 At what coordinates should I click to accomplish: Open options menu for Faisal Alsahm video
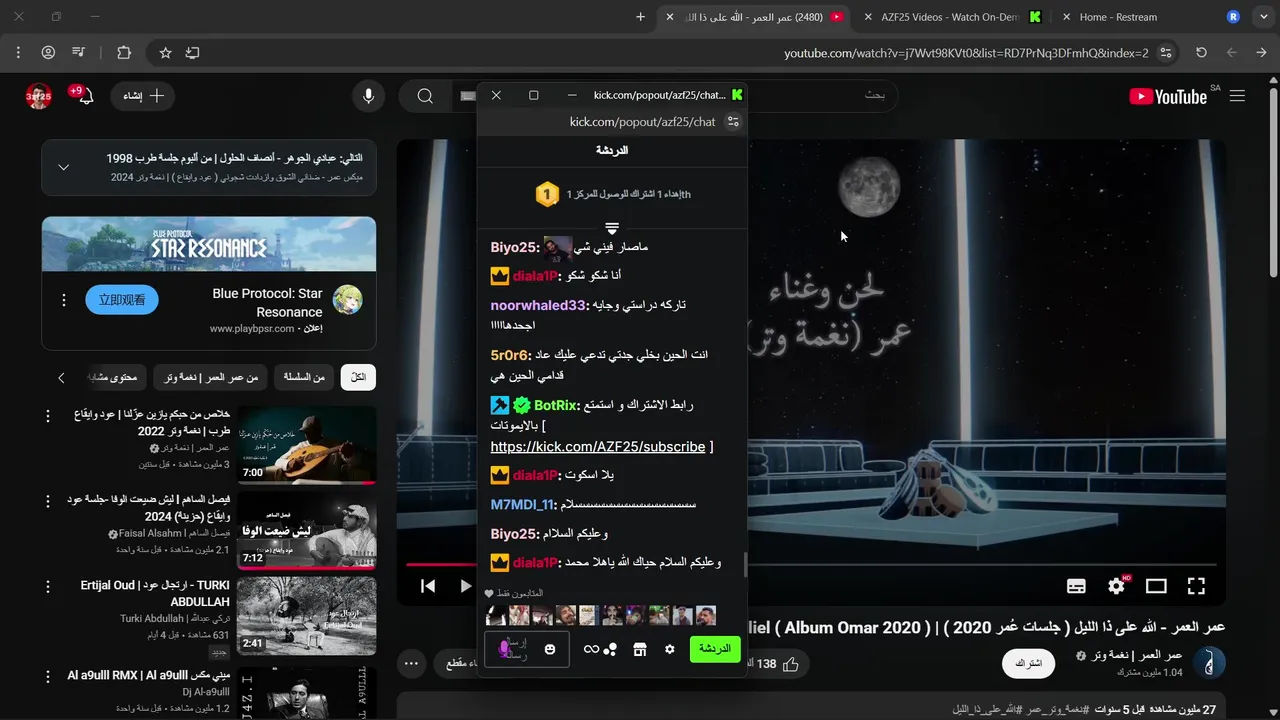48,500
